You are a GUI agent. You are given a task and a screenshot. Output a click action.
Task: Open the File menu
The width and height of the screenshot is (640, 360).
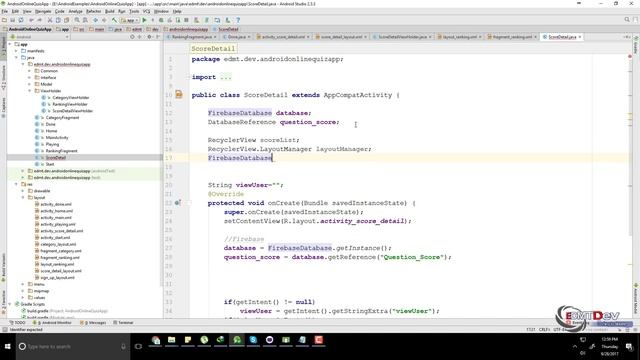click(5, 11)
